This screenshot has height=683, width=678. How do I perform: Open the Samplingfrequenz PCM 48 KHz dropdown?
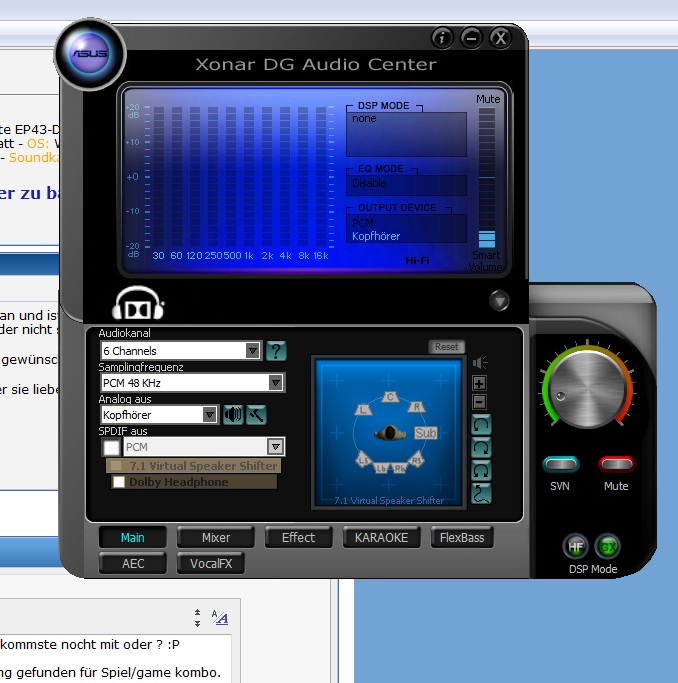click(192, 383)
